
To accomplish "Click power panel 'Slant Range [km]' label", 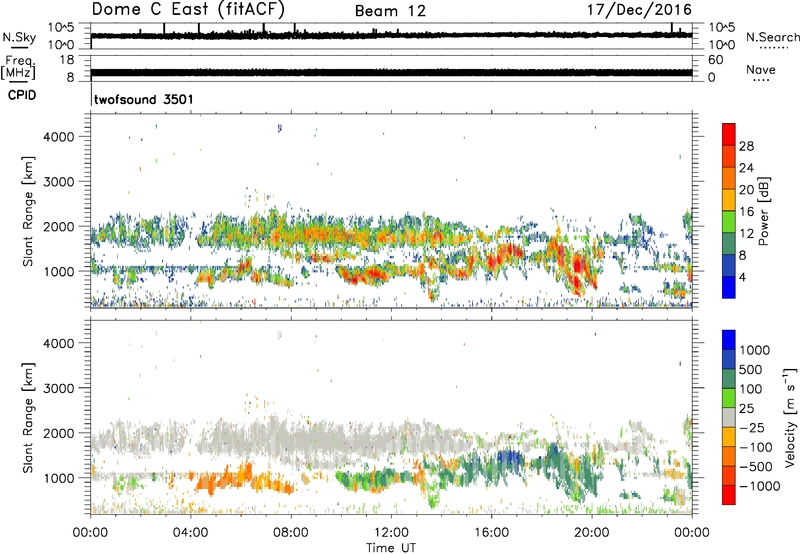I will [28, 211].
